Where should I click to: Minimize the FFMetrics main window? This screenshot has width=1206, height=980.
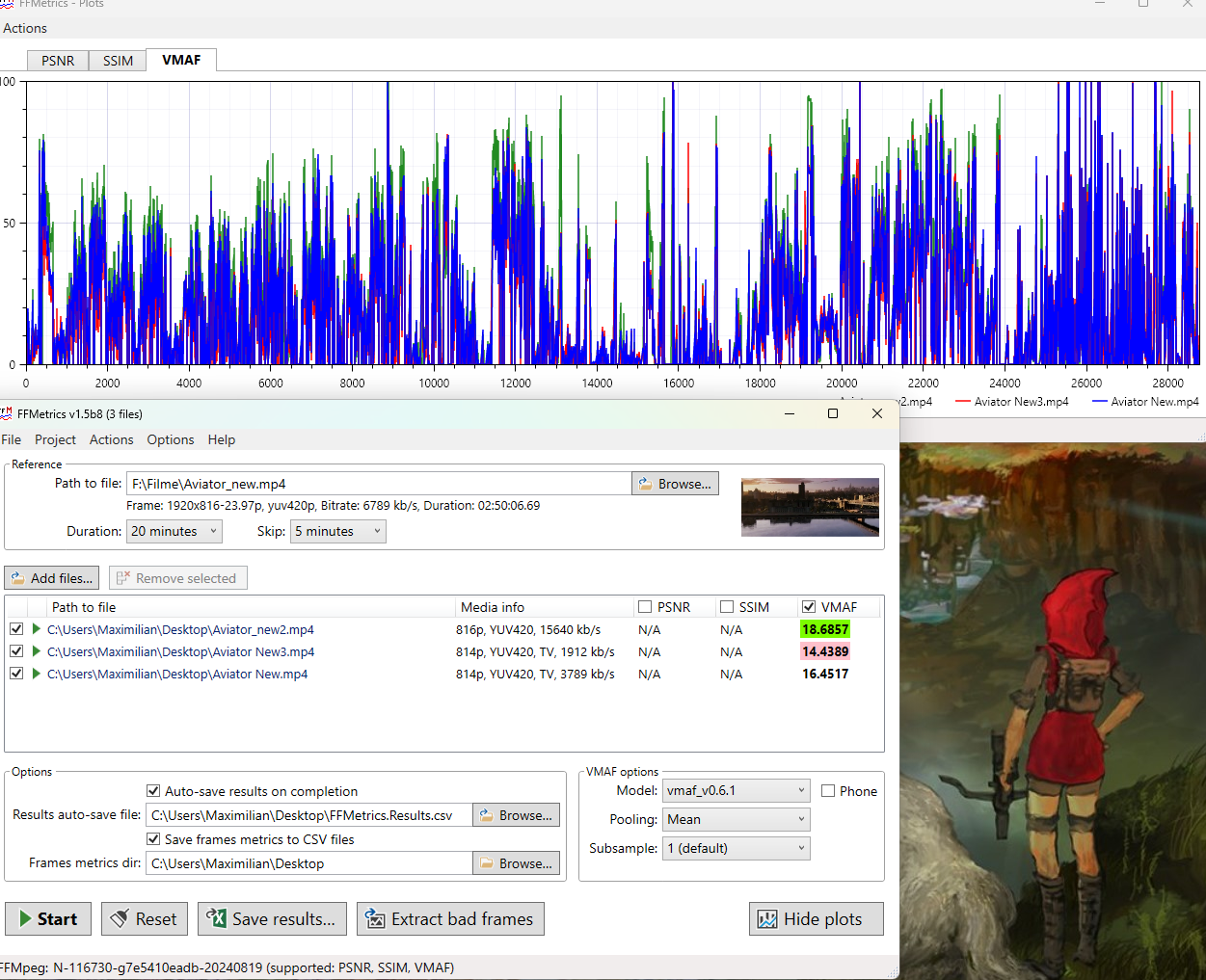click(790, 413)
